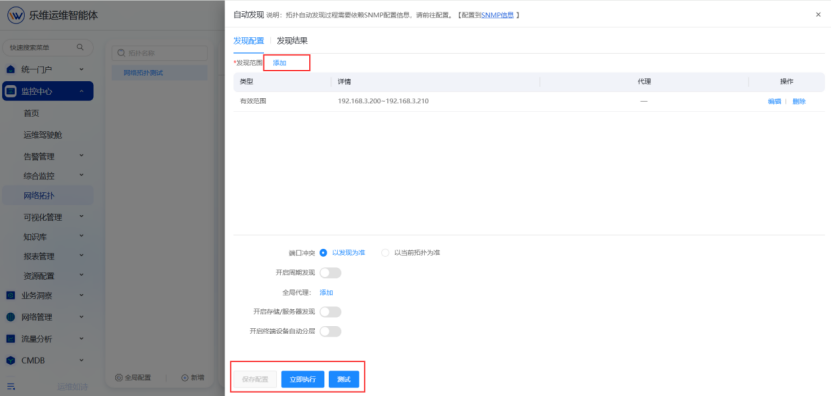Toggle the 开启存储/服务器发现 switch
This screenshot has height=397, width=831.
[330, 312]
